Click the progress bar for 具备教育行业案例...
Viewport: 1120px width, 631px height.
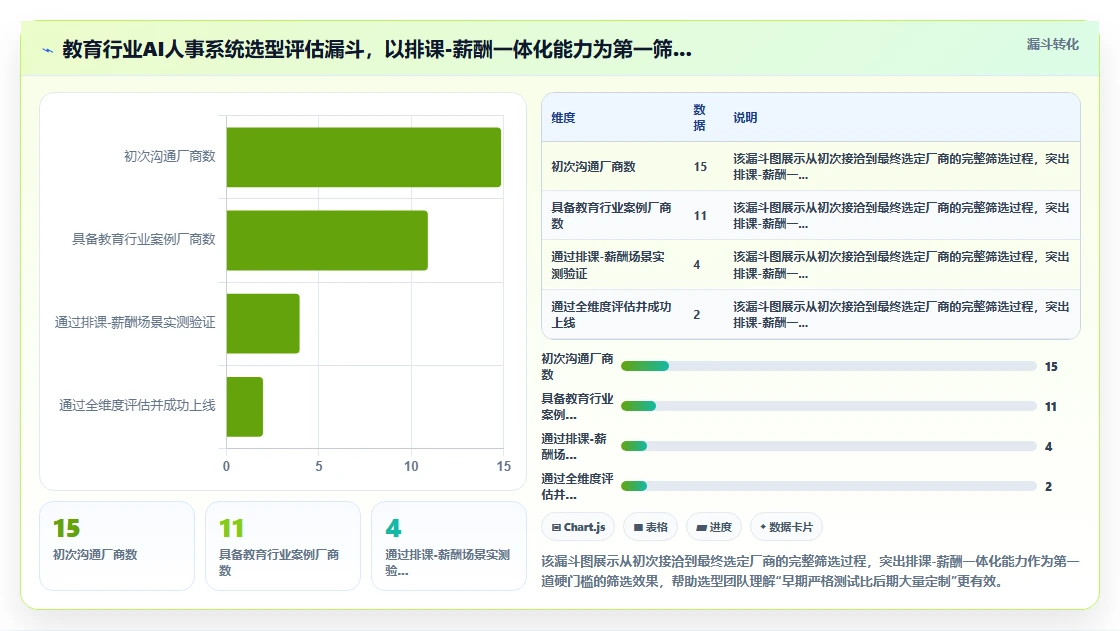(x=829, y=406)
